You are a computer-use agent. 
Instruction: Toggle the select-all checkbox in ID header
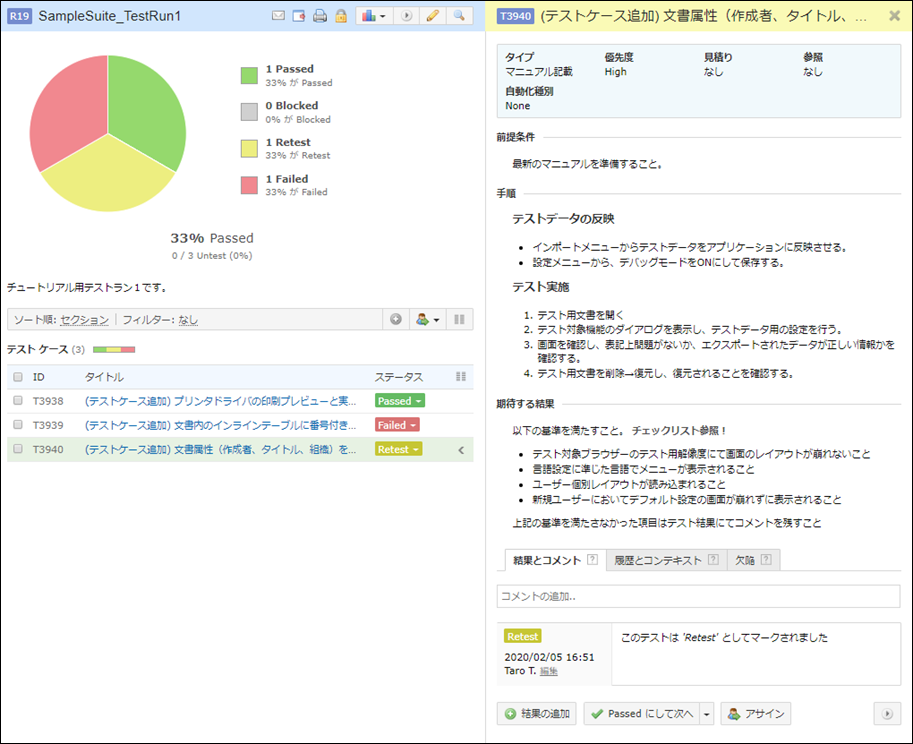point(17,377)
